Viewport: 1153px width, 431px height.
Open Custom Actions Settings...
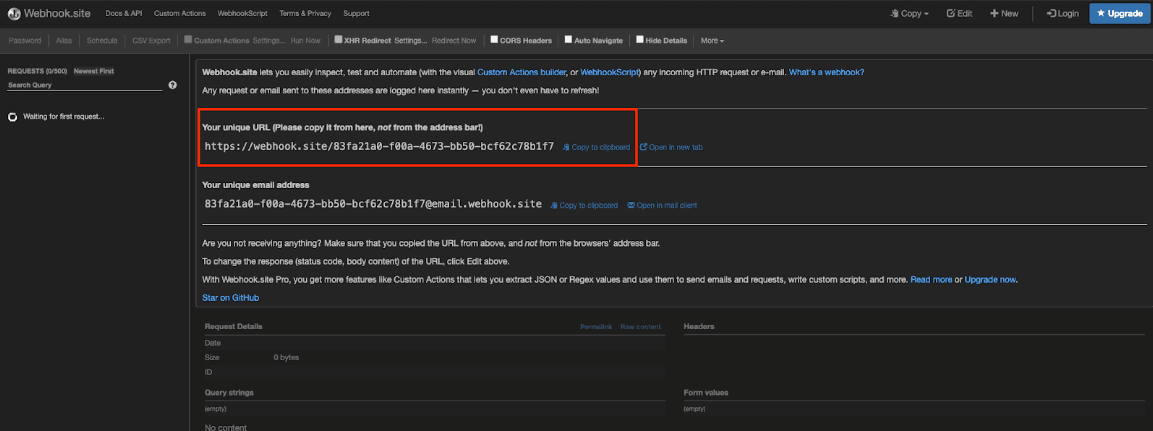[269, 40]
